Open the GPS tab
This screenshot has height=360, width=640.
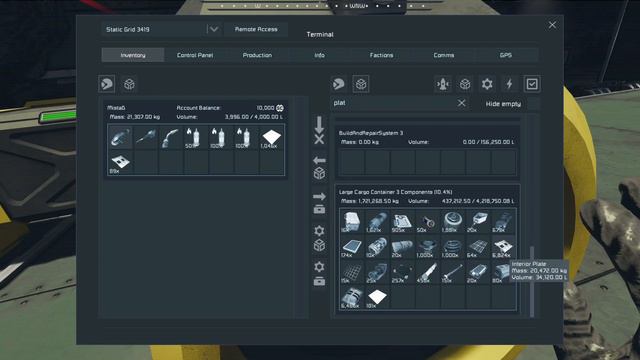[506, 55]
